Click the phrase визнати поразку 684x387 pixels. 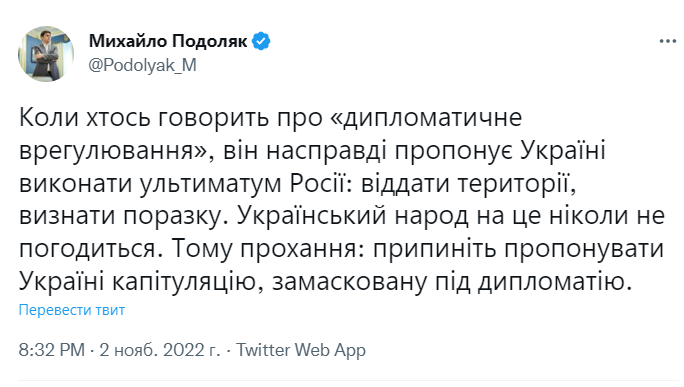[119, 217]
